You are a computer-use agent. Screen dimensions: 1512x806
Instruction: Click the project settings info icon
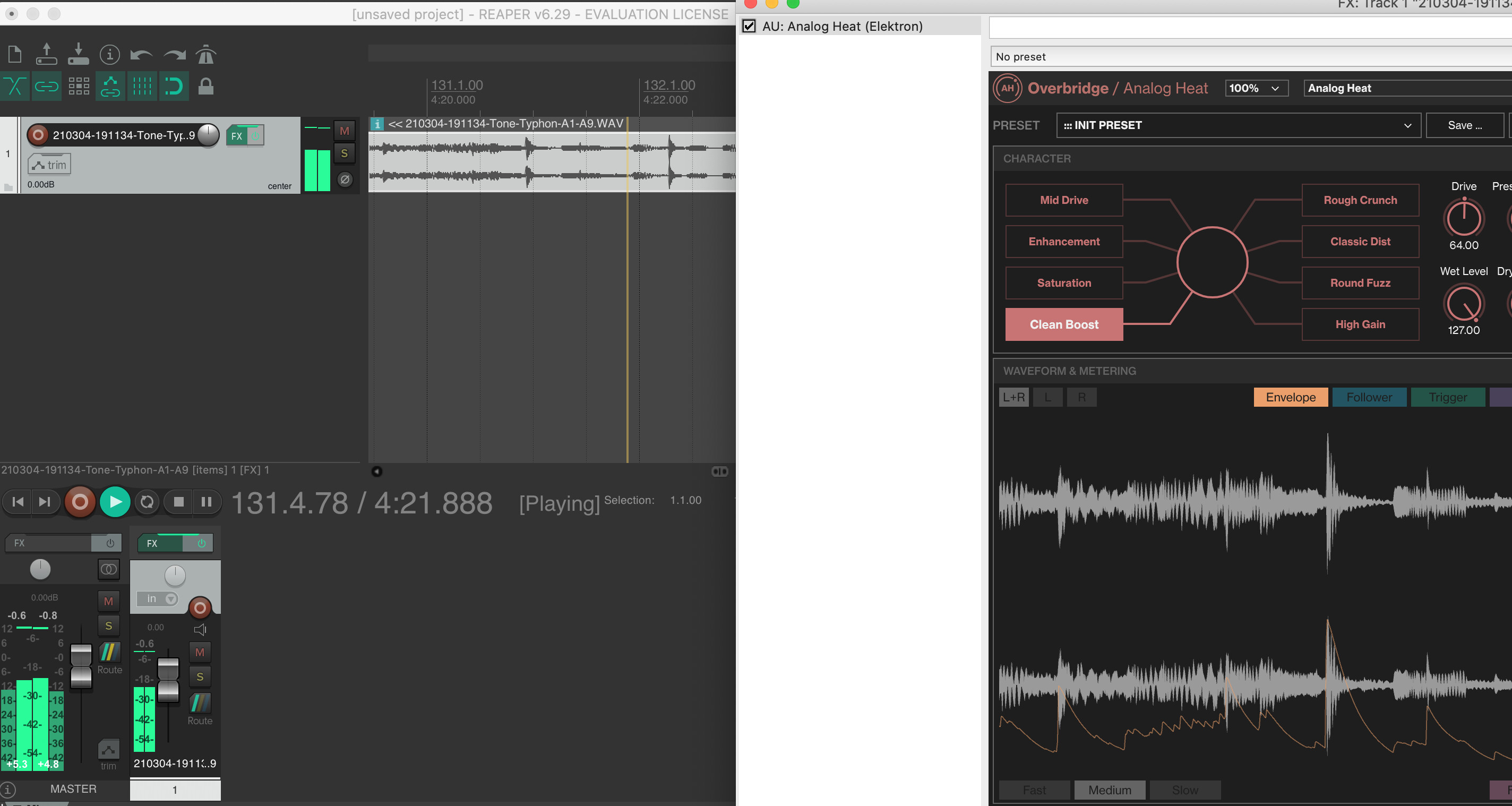(109, 55)
